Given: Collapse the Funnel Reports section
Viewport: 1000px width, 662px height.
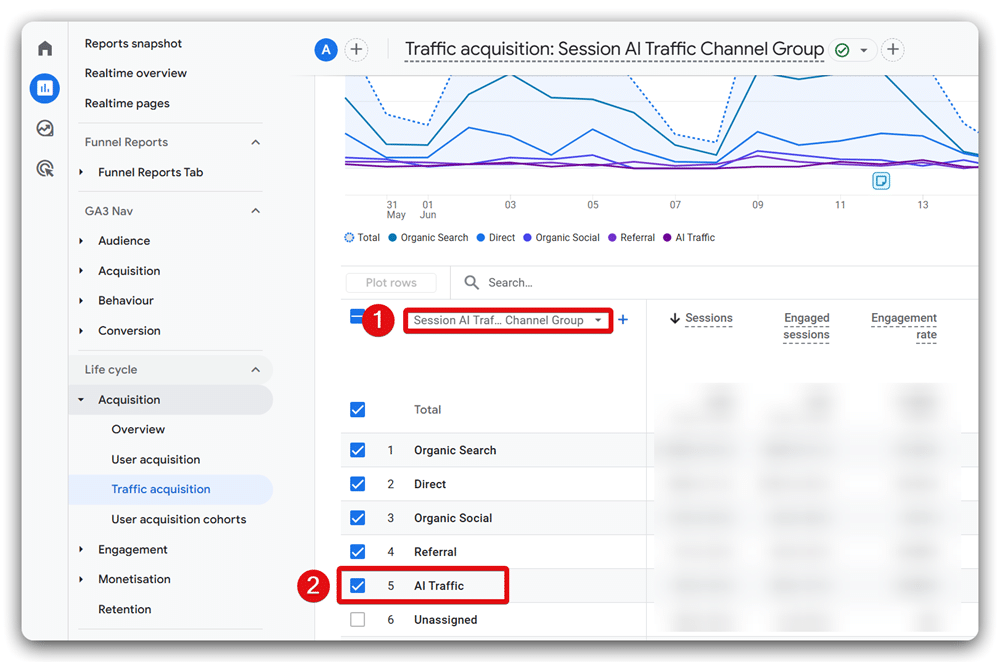Looking at the screenshot, I should [255, 141].
